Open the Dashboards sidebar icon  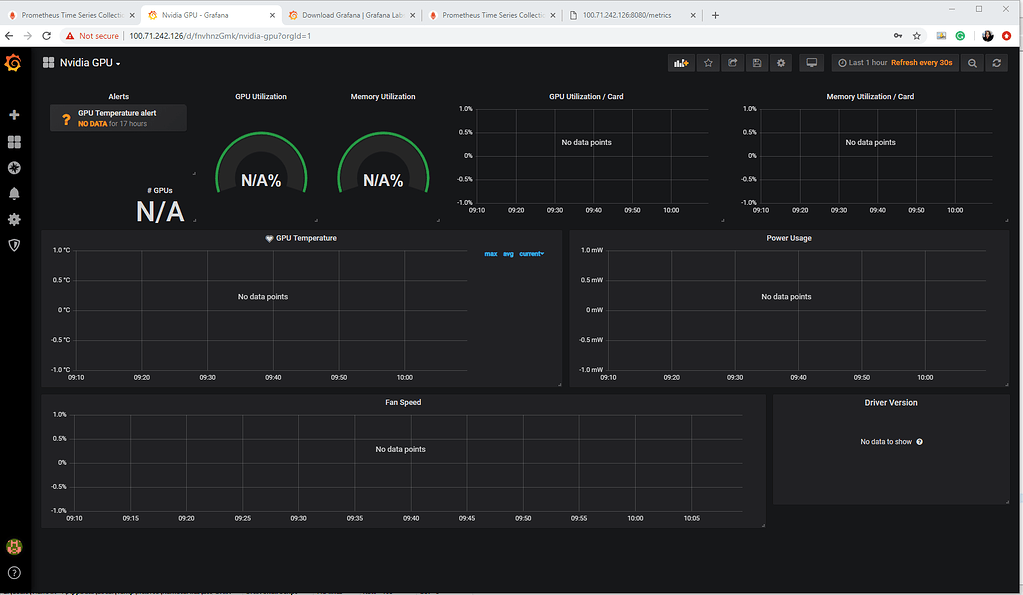click(x=13, y=141)
